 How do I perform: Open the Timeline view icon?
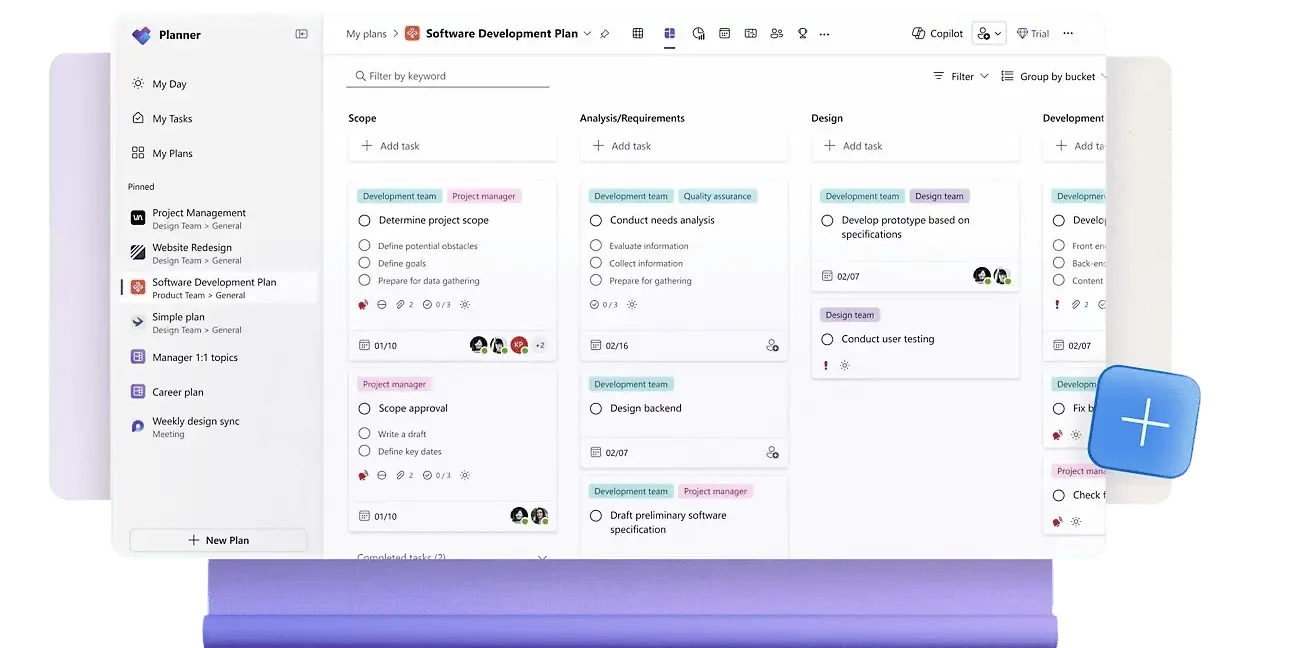(751, 33)
